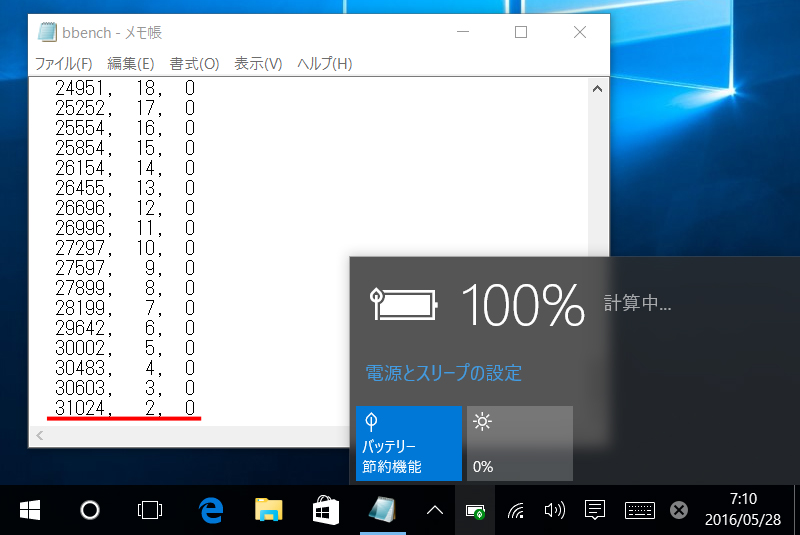Click the Notepad taskbar icon
Image resolution: width=800 pixels, height=535 pixels.
[383, 511]
